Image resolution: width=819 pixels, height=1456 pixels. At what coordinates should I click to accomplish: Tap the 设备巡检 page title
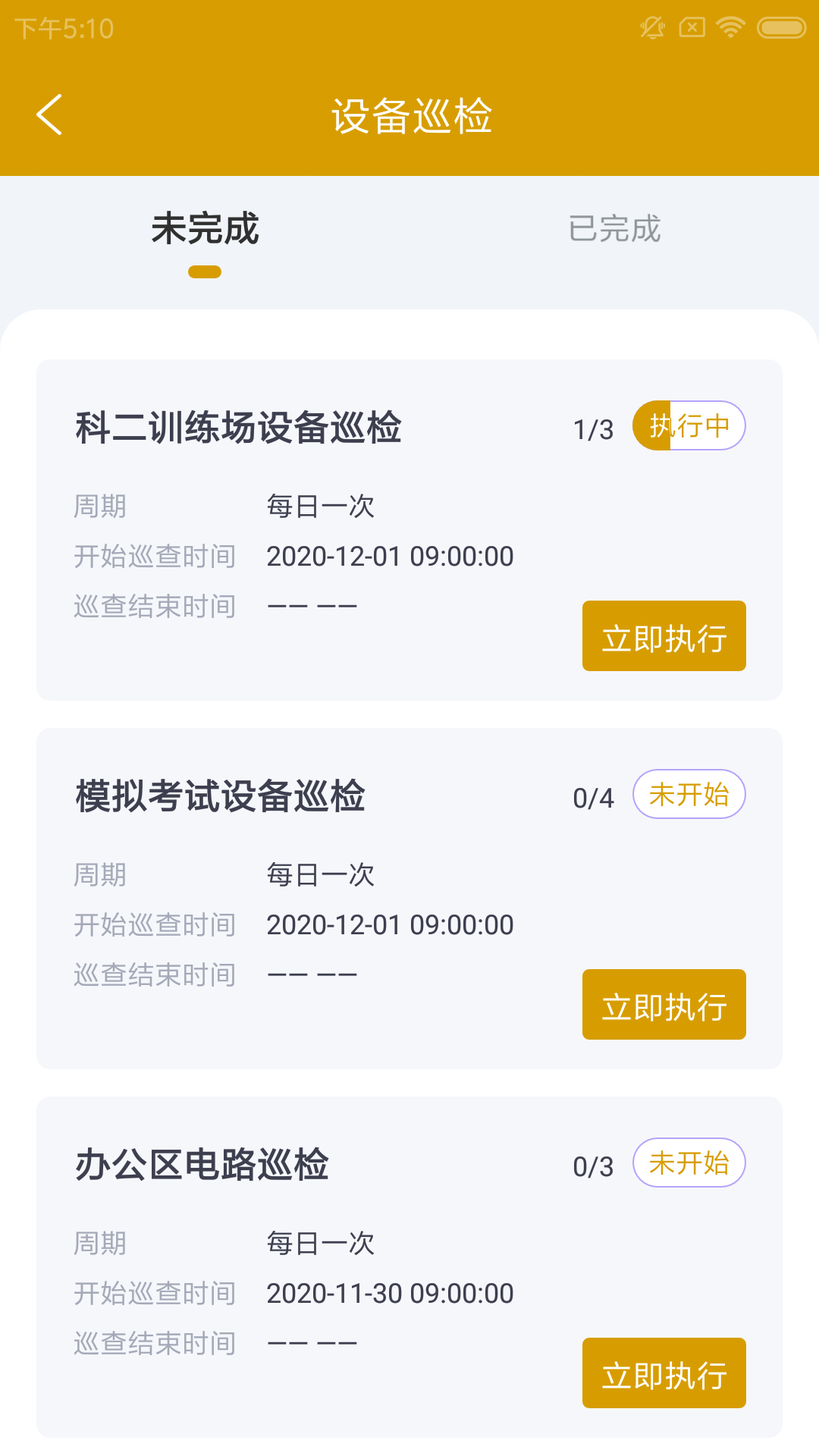click(x=411, y=116)
